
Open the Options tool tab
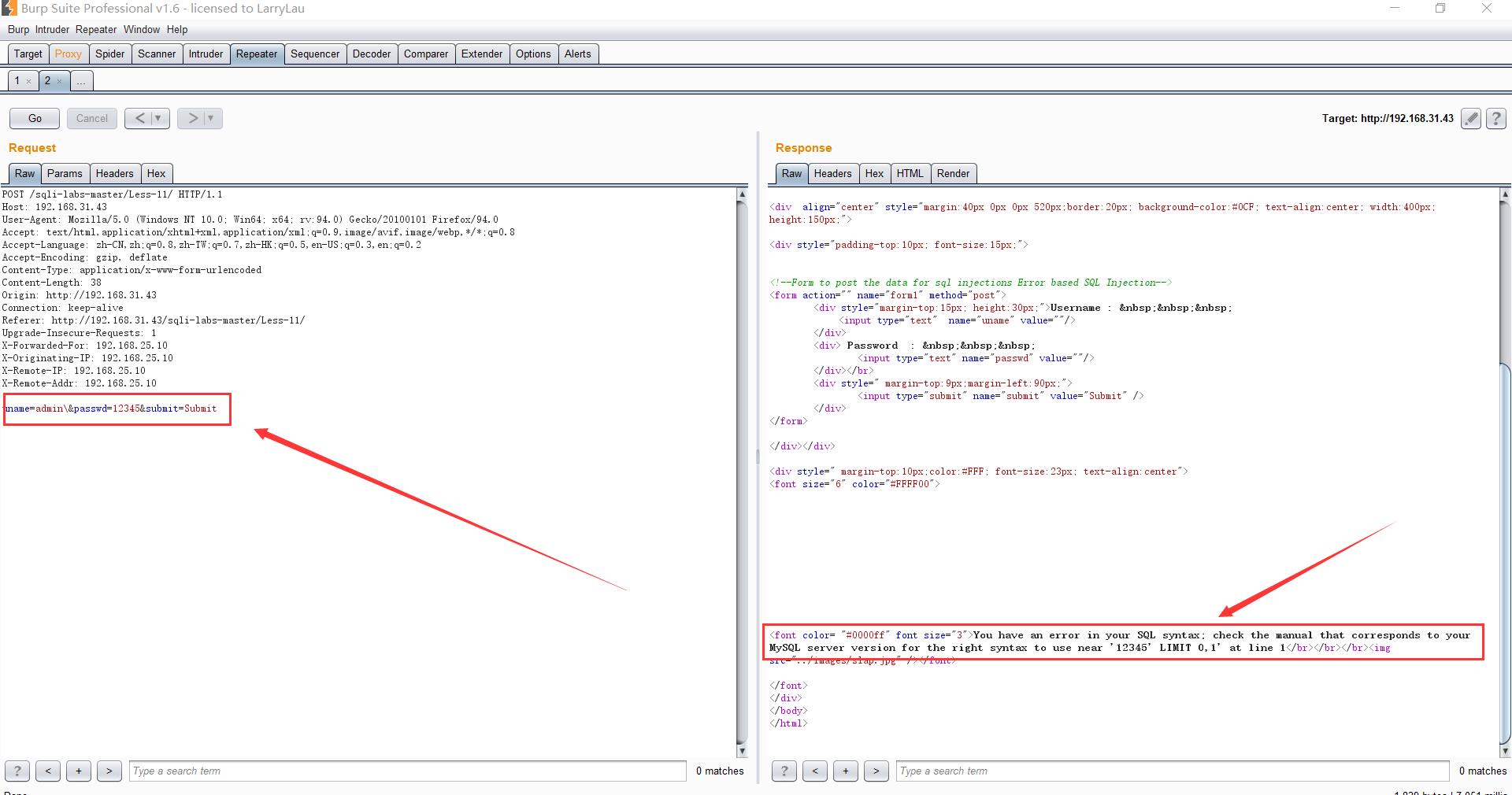click(x=533, y=54)
